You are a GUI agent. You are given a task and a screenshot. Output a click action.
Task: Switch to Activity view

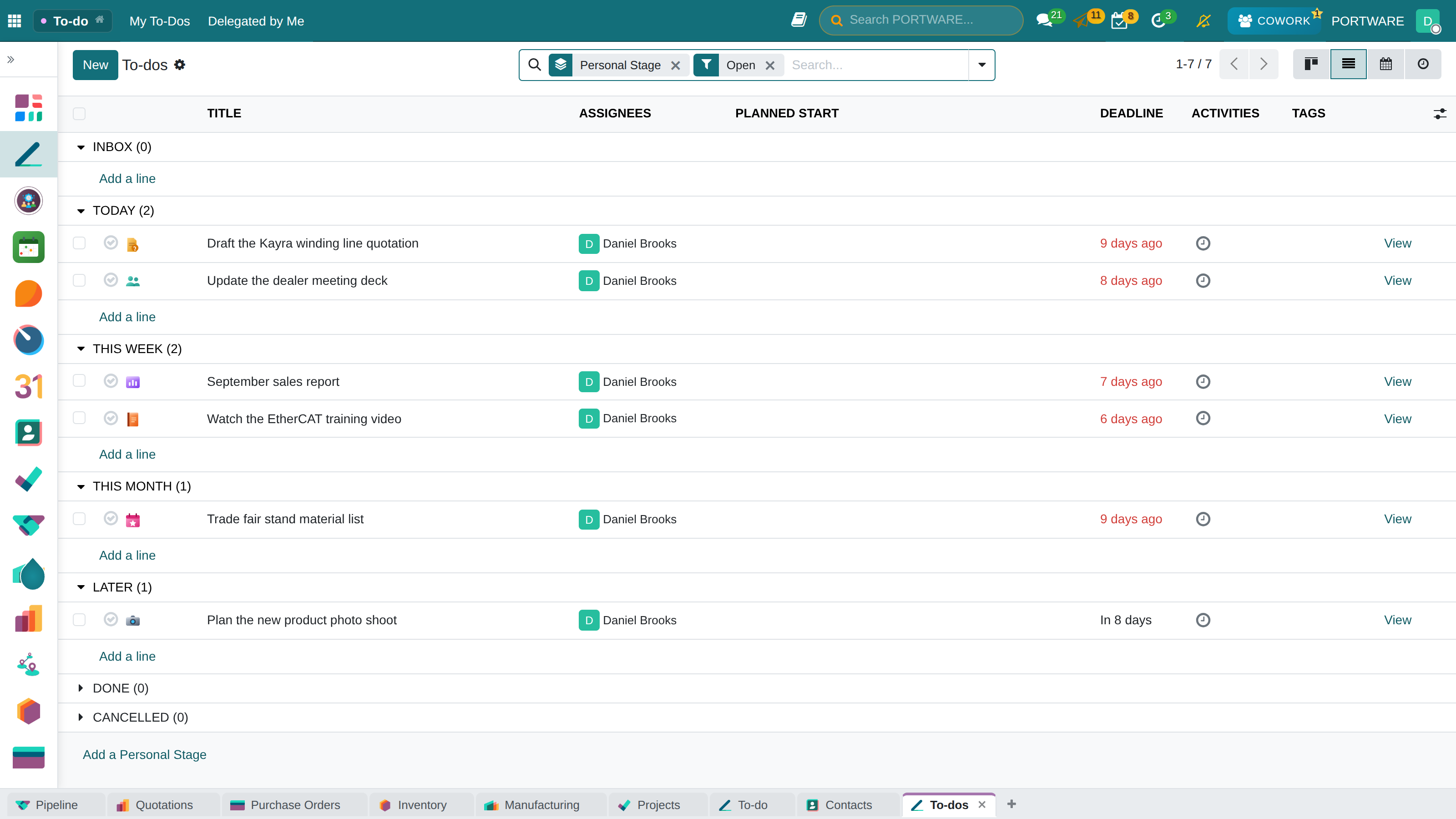(x=1423, y=65)
